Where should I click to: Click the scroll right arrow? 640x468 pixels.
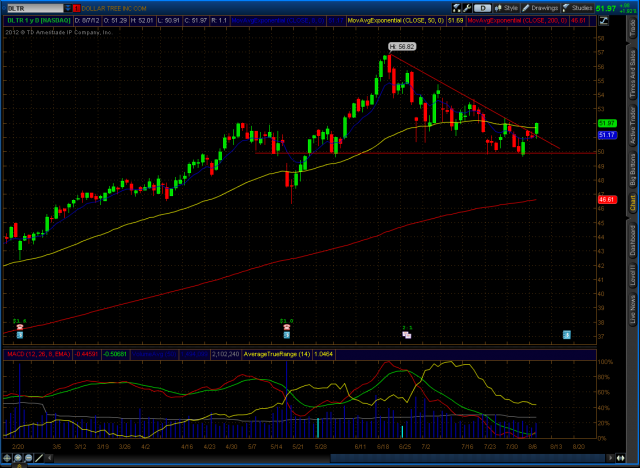pos(610,458)
